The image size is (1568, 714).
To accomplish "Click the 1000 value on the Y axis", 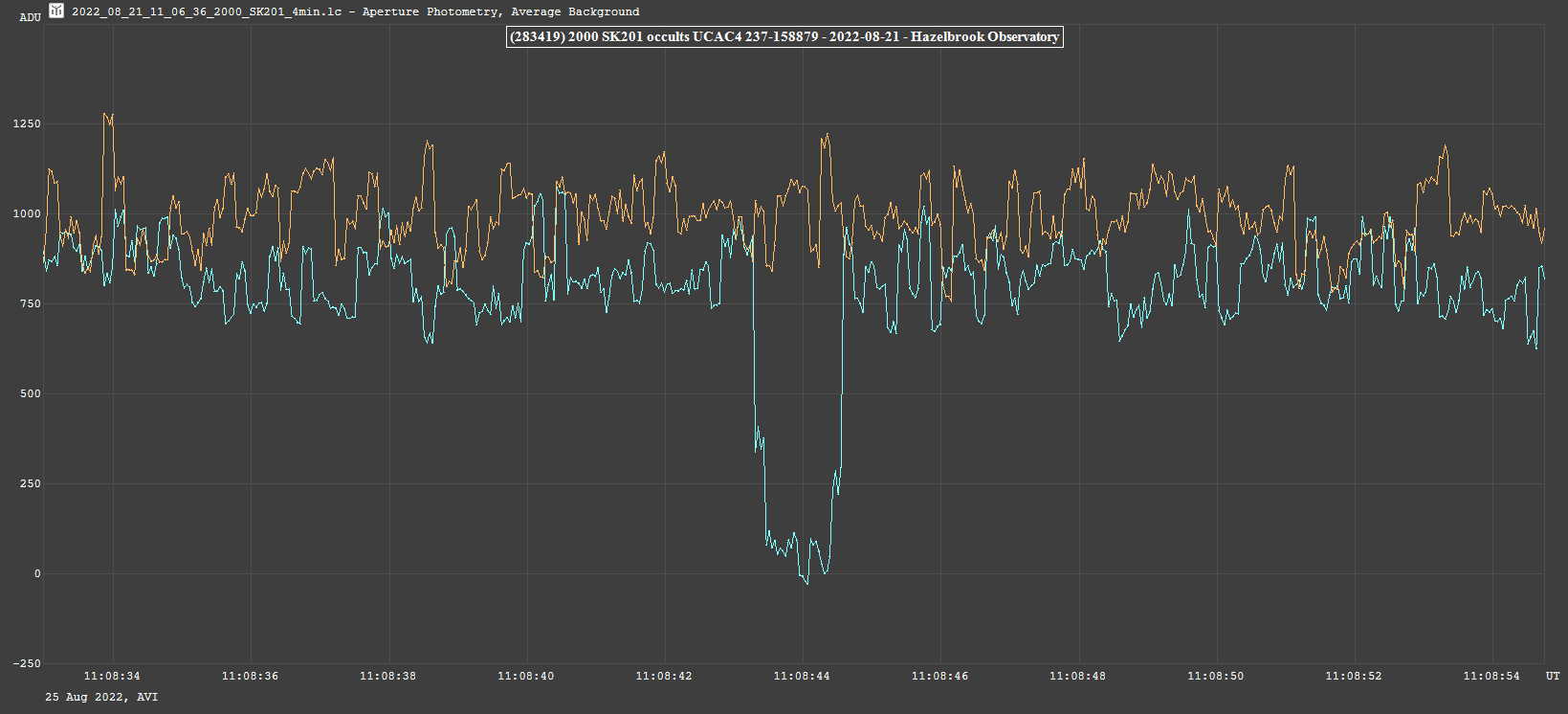I will 27,214.
